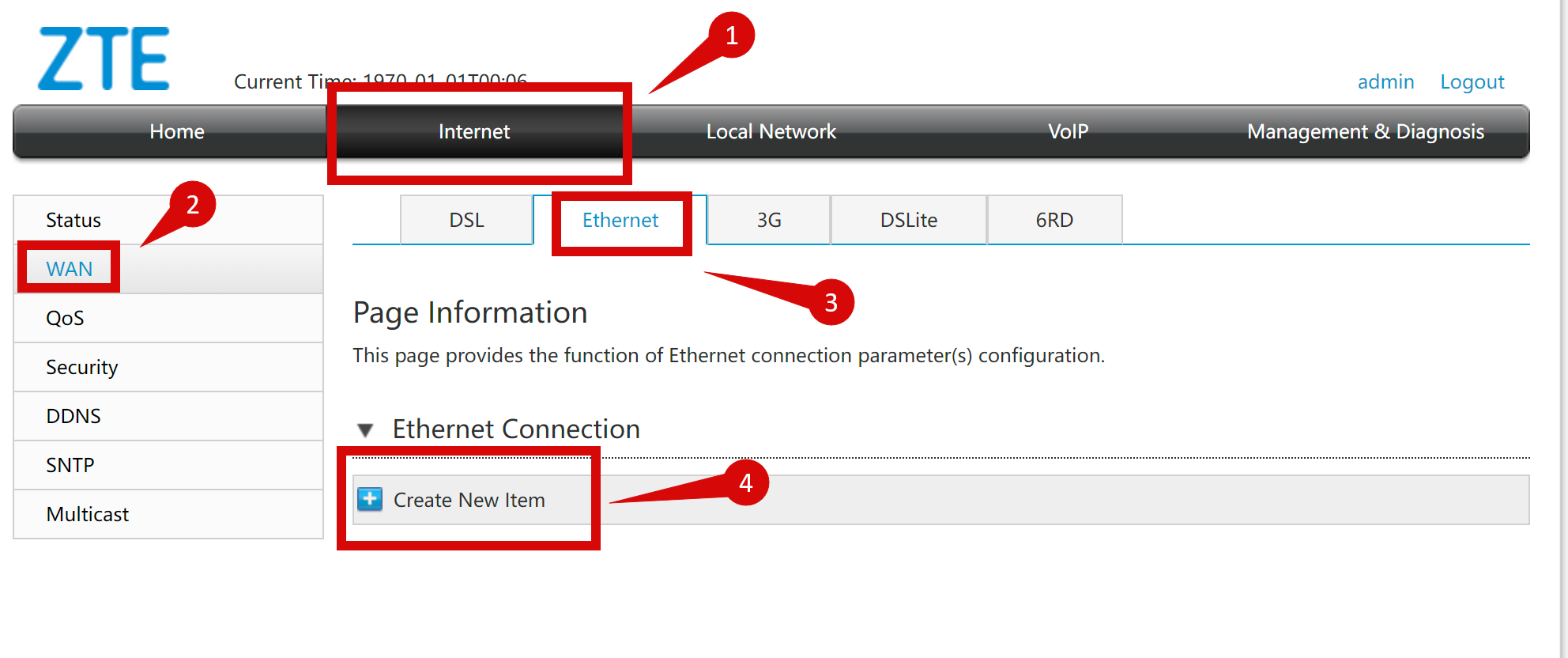
Task: Click the blue plus icon
Action: click(369, 499)
